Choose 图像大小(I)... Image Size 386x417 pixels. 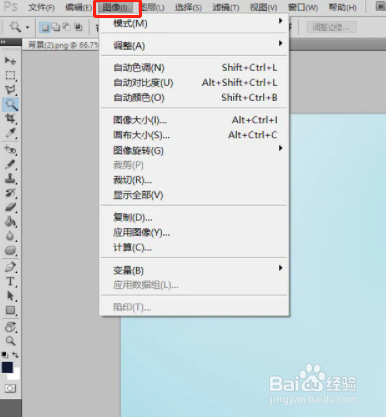(x=194, y=120)
